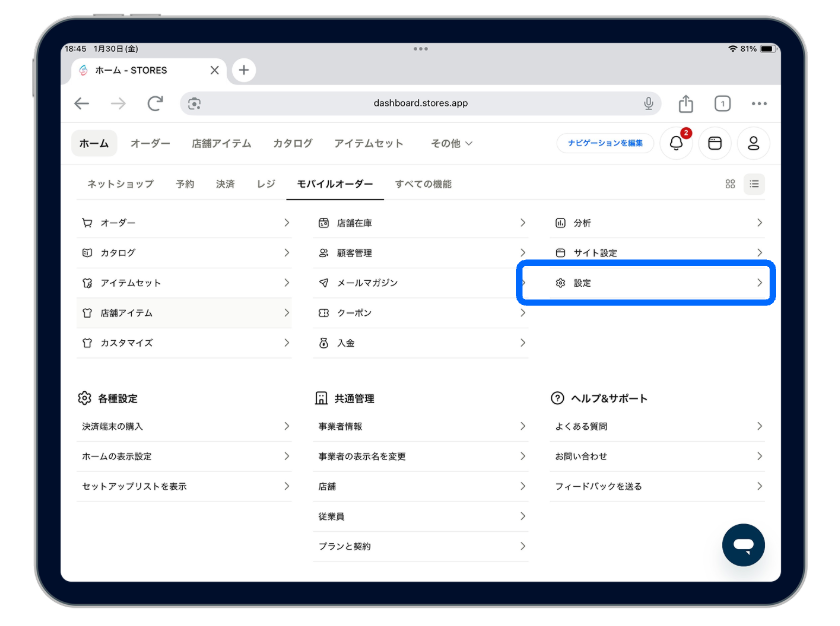Open the chat support bubble
This screenshot has width=840, height=626.
(x=743, y=545)
